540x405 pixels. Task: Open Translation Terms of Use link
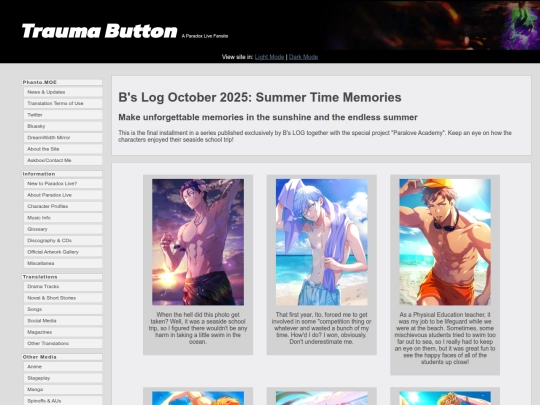(x=63, y=103)
